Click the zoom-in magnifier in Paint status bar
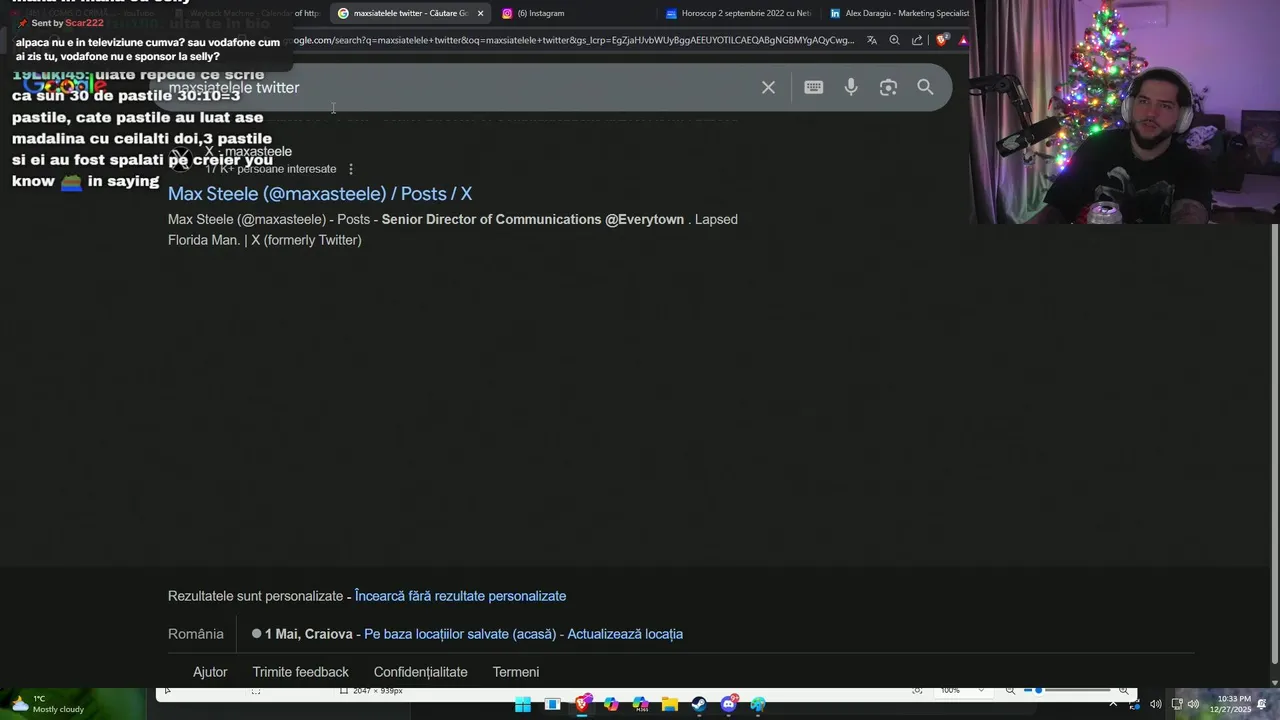Image resolution: width=1280 pixels, height=720 pixels. click(x=1123, y=690)
